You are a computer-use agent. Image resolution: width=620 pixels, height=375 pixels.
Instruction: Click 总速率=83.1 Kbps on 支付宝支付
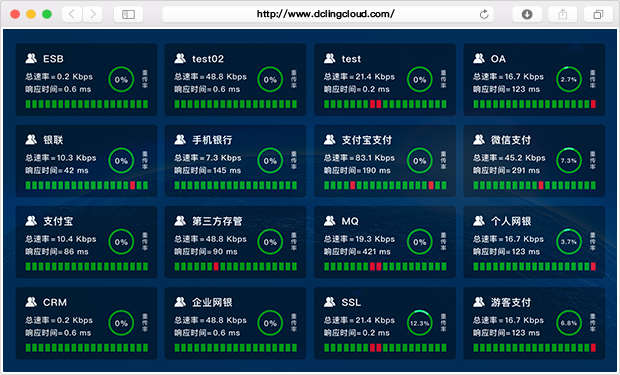tap(359, 158)
